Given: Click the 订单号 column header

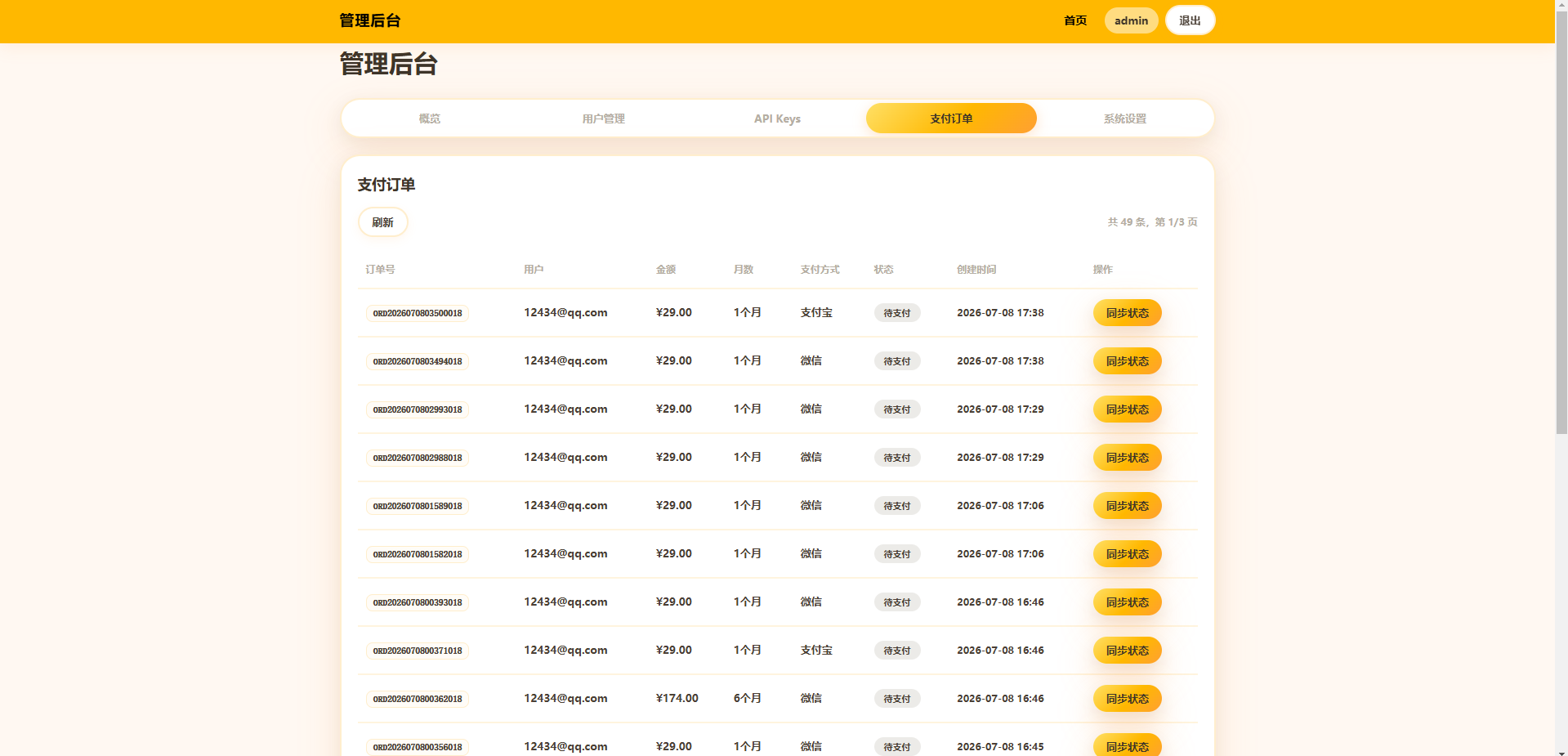Looking at the screenshot, I should 380,269.
